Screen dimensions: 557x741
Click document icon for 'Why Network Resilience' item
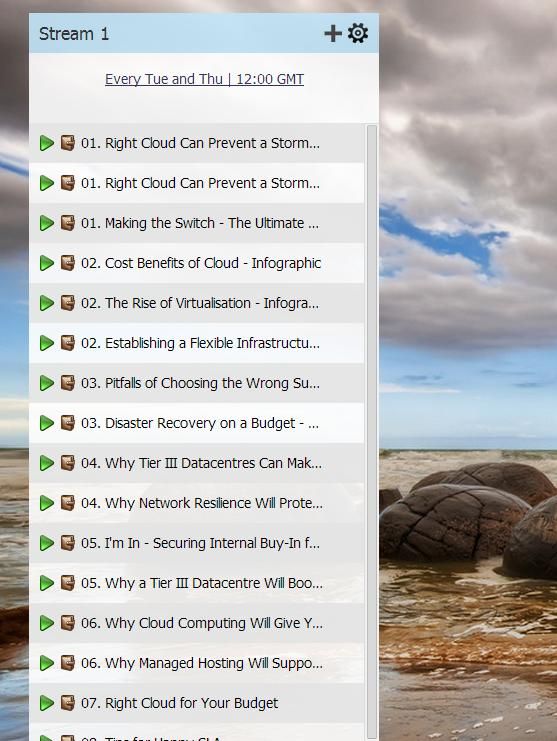(x=68, y=503)
